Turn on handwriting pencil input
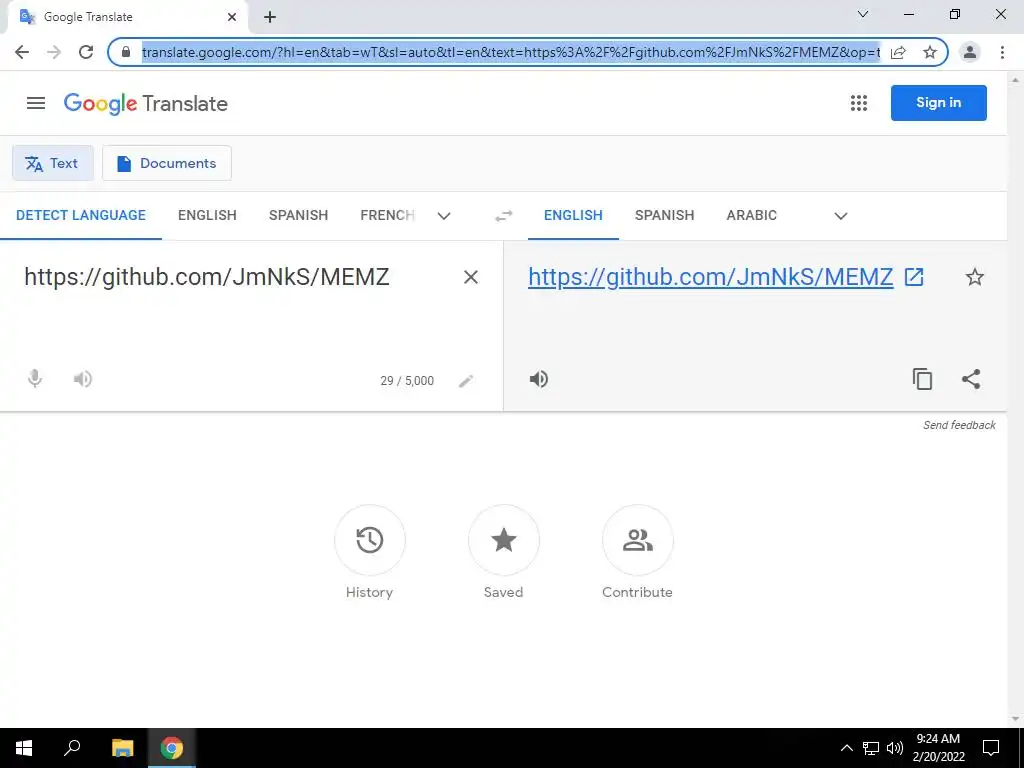Image resolution: width=1024 pixels, height=768 pixels. click(x=466, y=381)
